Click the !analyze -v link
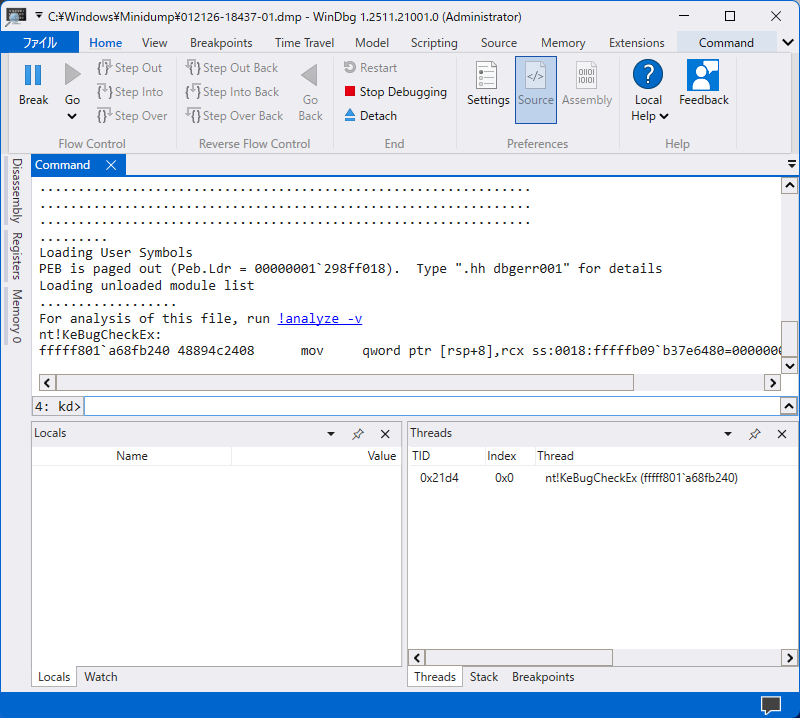 tap(320, 319)
